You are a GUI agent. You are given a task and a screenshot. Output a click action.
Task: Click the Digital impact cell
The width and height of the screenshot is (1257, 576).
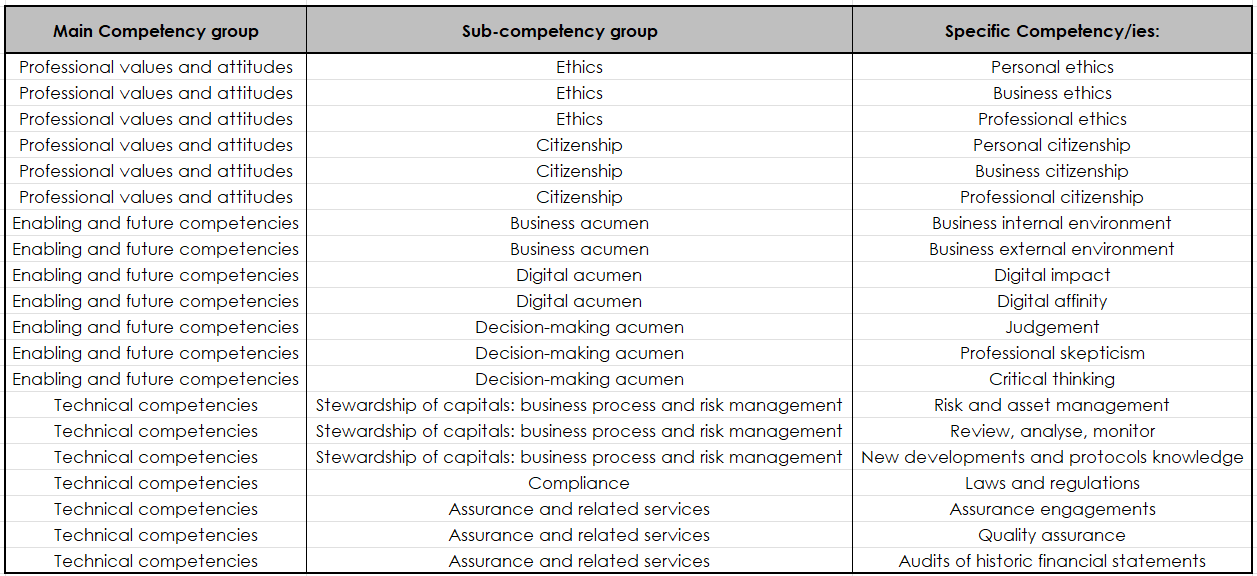click(1052, 275)
